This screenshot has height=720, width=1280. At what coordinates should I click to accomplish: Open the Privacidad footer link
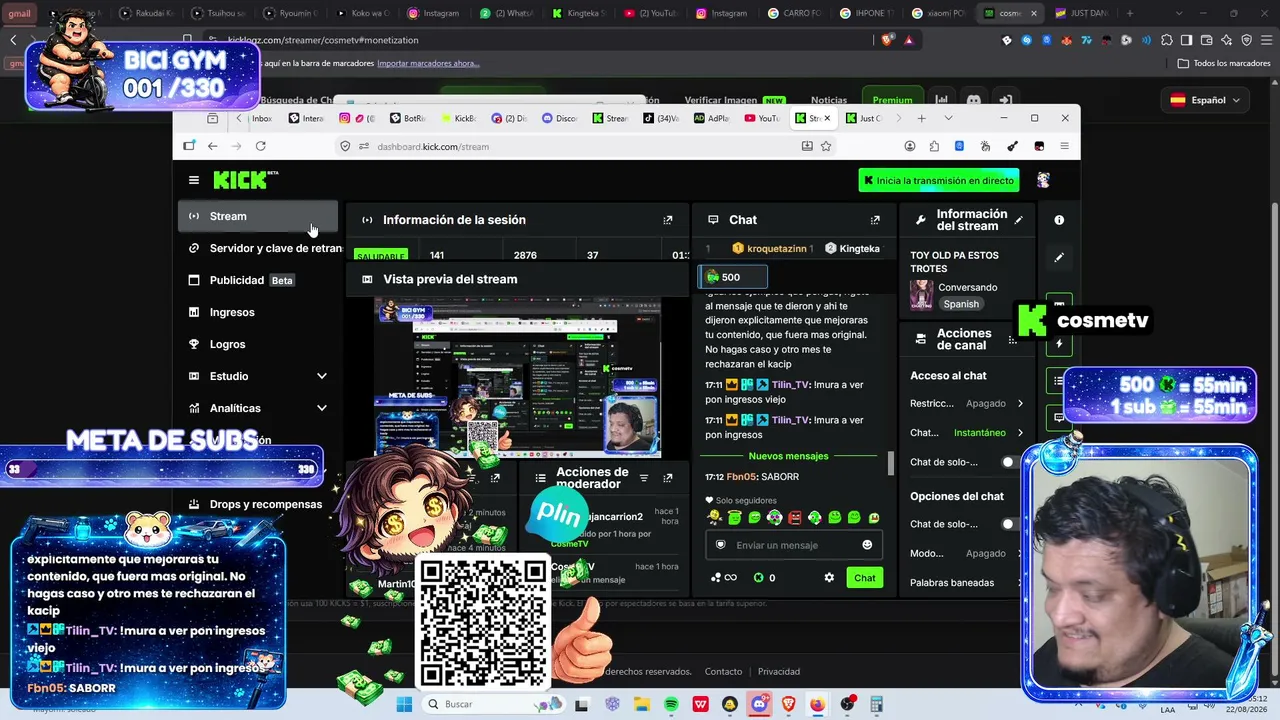click(778, 672)
